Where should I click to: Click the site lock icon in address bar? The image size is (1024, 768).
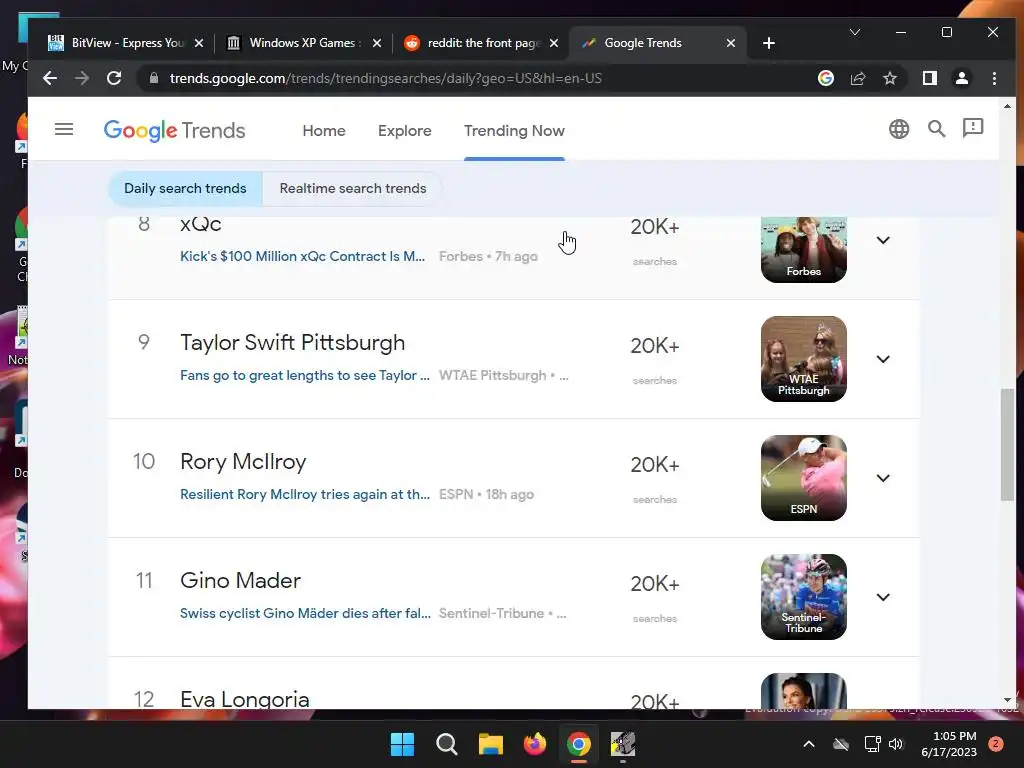pyautogui.click(x=153, y=78)
